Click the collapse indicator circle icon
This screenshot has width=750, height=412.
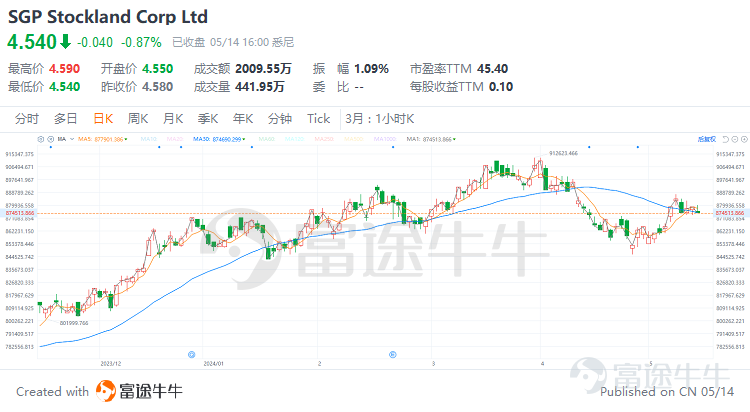[x=50, y=139]
